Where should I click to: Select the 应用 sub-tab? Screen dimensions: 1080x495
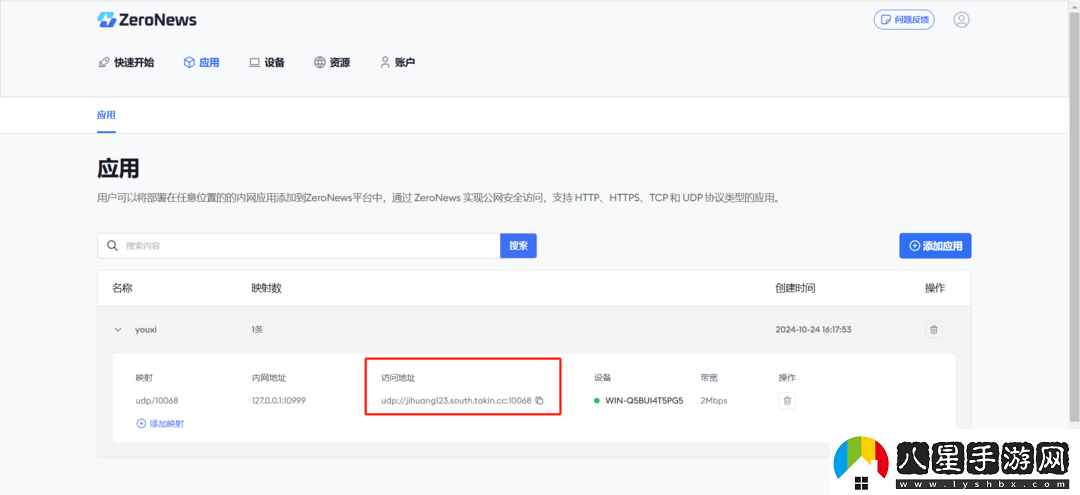(x=106, y=115)
